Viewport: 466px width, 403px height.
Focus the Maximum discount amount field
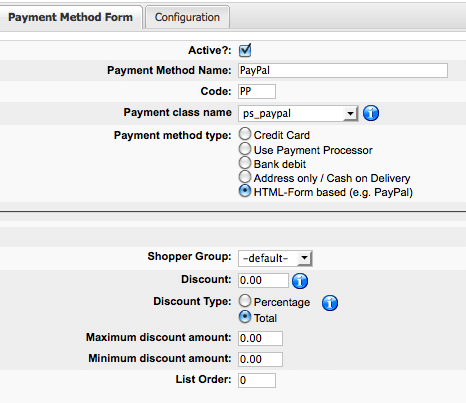[x=260, y=338]
